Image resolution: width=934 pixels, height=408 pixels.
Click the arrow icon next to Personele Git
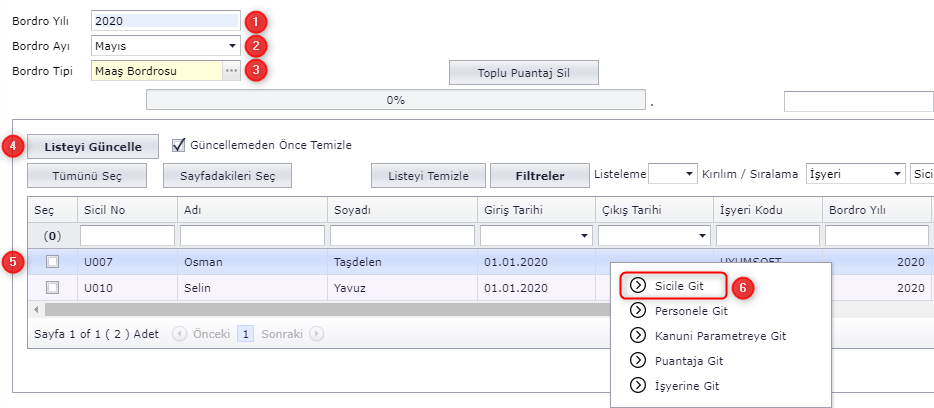point(638,311)
